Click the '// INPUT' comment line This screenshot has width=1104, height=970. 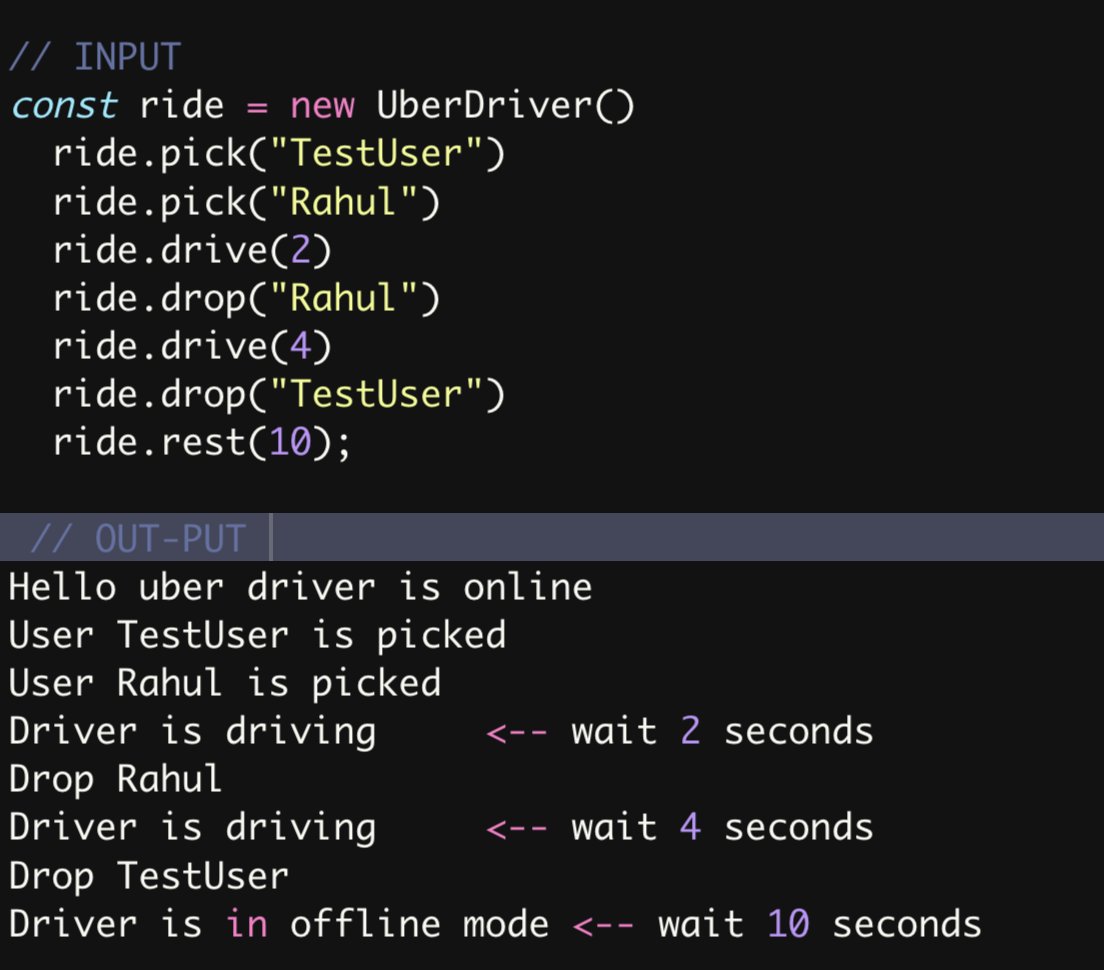click(x=95, y=57)
